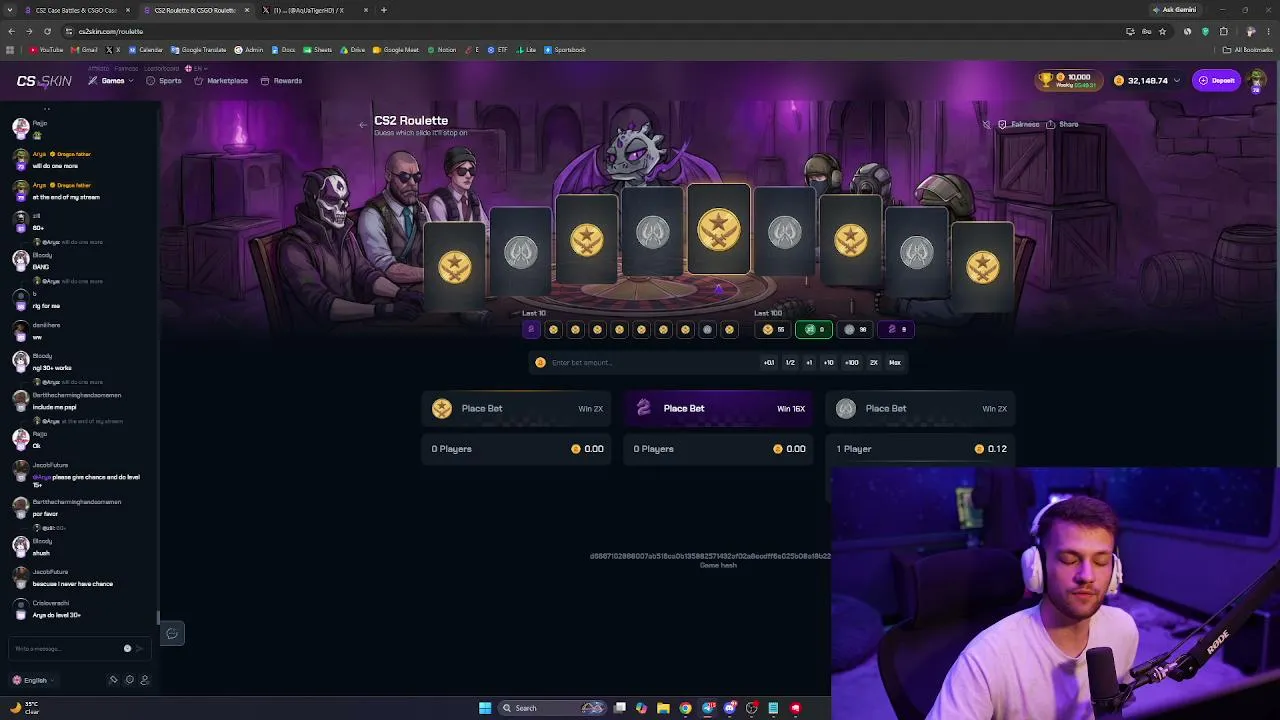Expand the 32,148.74 balance dropdown
Image resolution: width=1280 pixels, height=720 pixels.
[x=1146, y=81]
